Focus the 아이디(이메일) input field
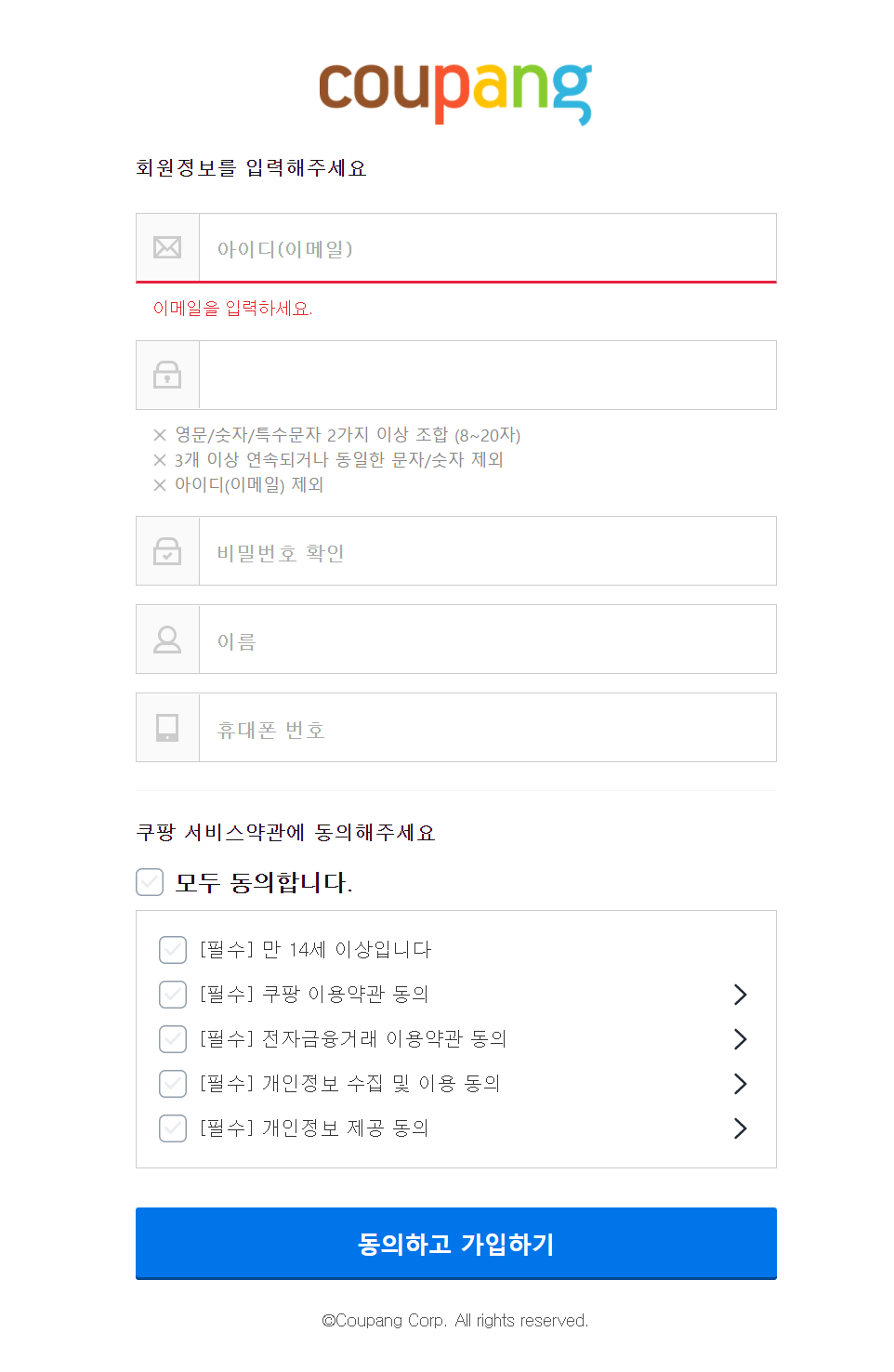This screenshot has height=1372, width=894. click(x=487, y=248)
